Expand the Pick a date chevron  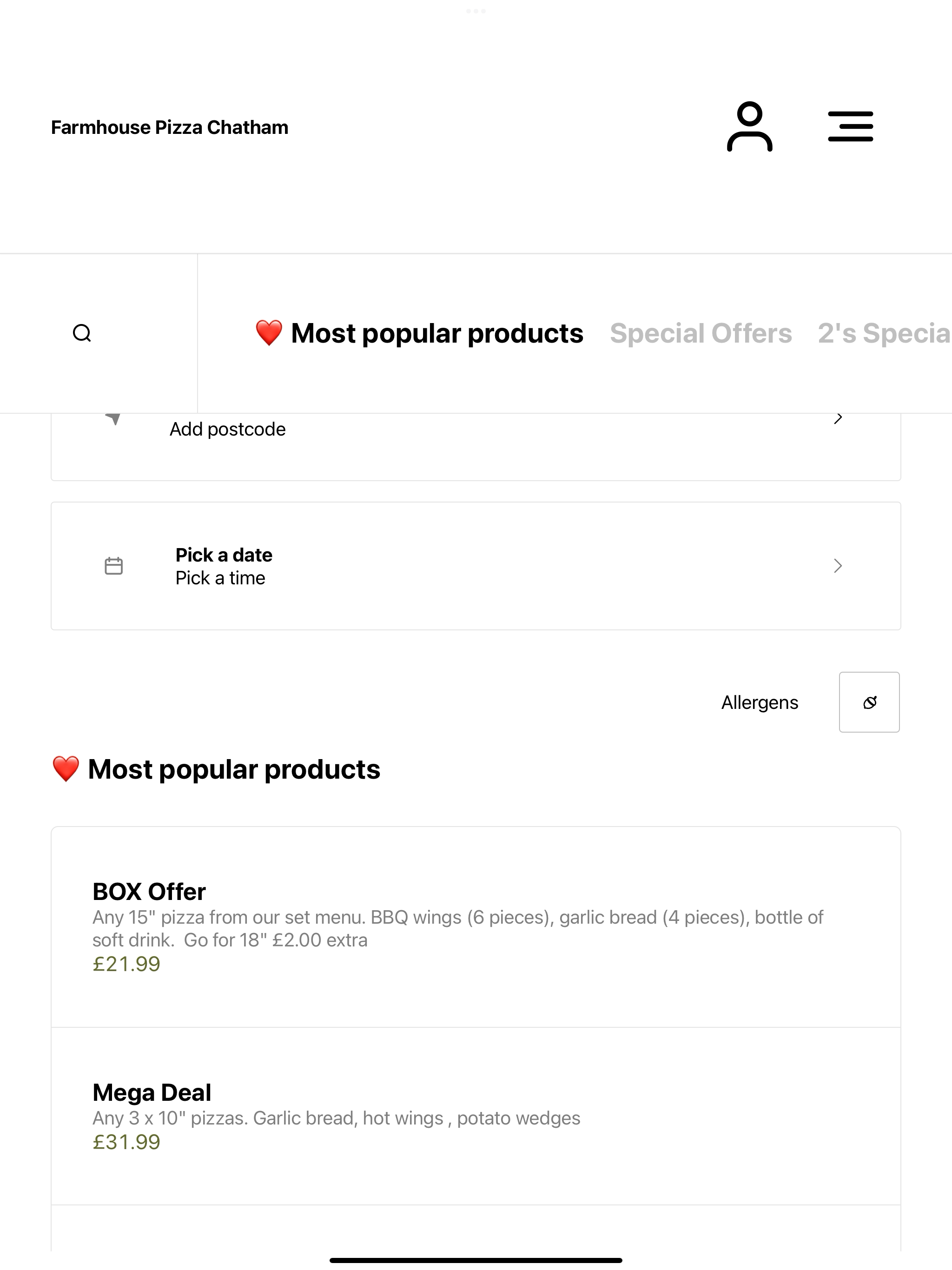838,566
